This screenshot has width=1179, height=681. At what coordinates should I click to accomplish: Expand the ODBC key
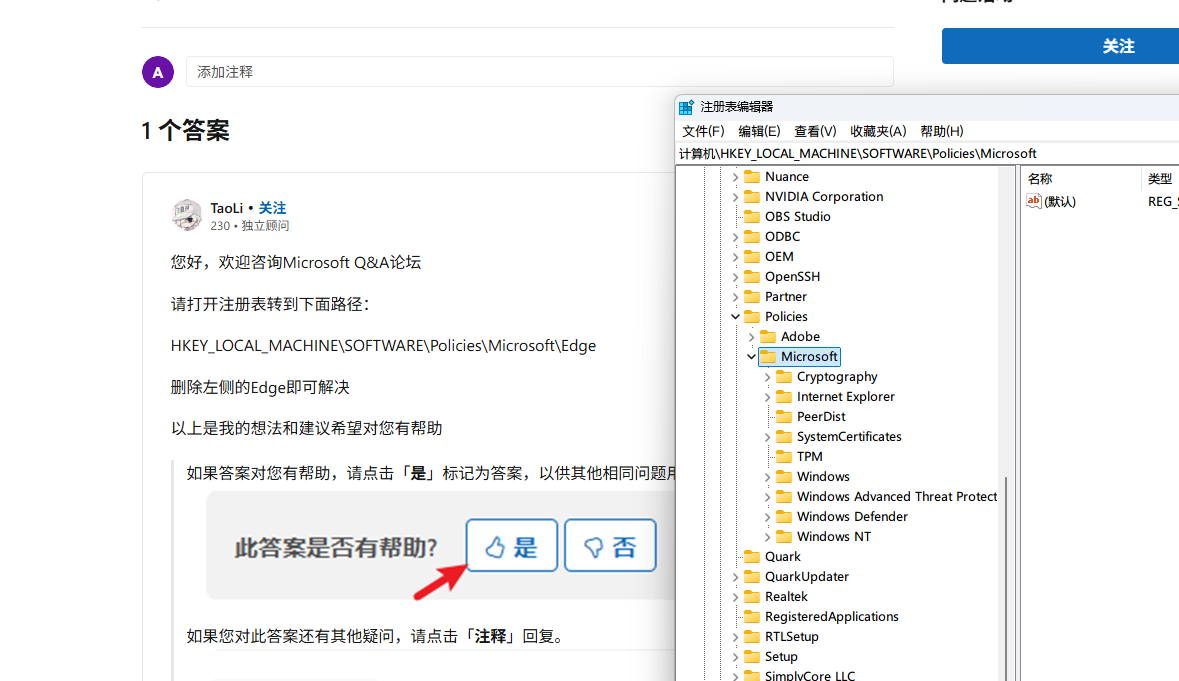tap(735, 237)
